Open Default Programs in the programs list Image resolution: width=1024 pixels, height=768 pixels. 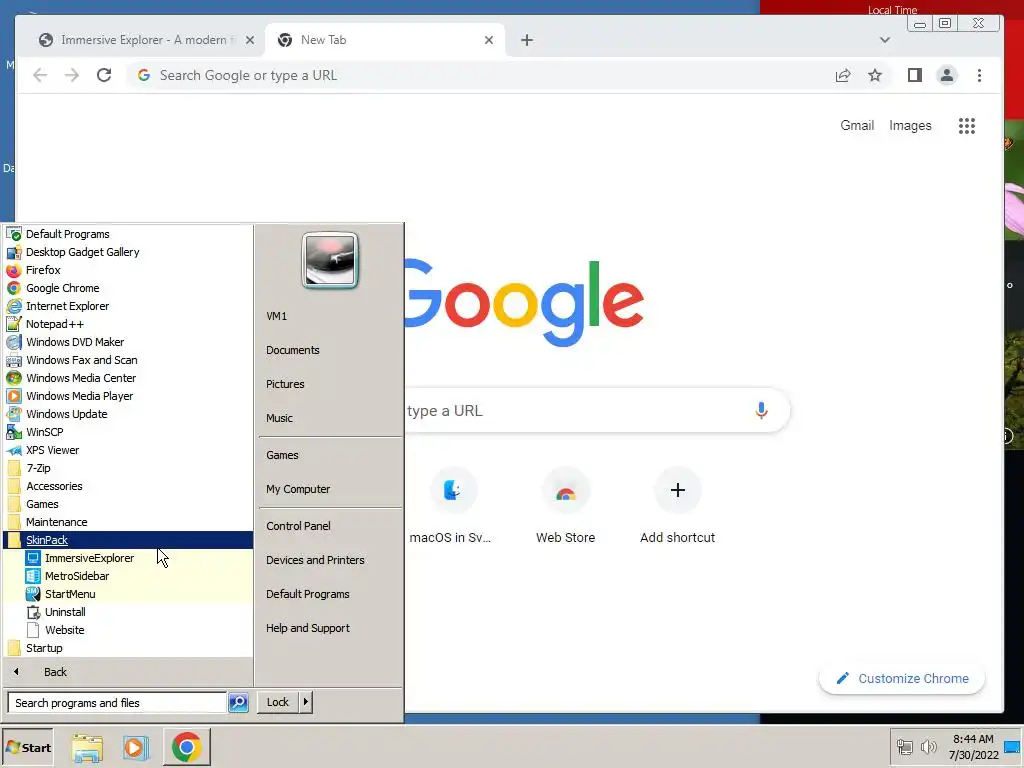pos(128,234)
